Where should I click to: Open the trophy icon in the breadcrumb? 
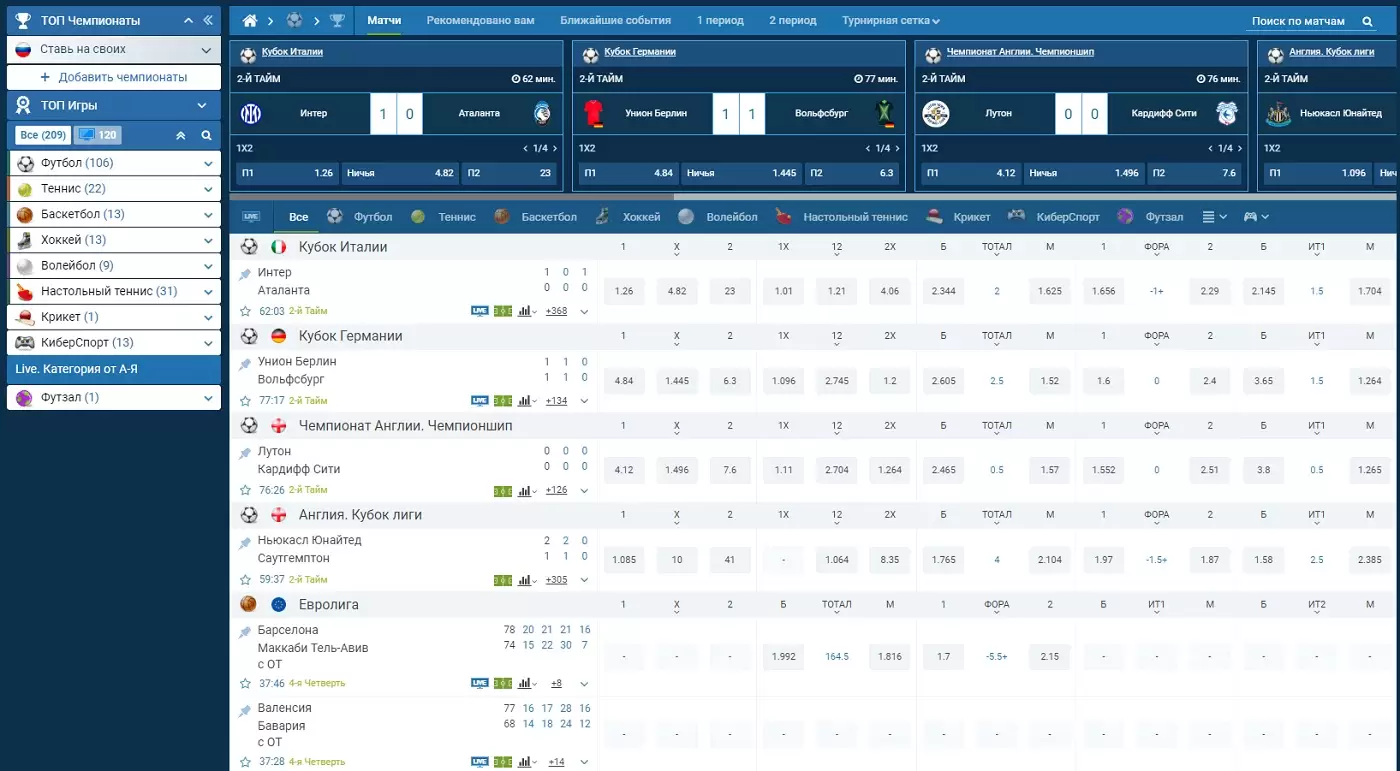pos(337,21)
